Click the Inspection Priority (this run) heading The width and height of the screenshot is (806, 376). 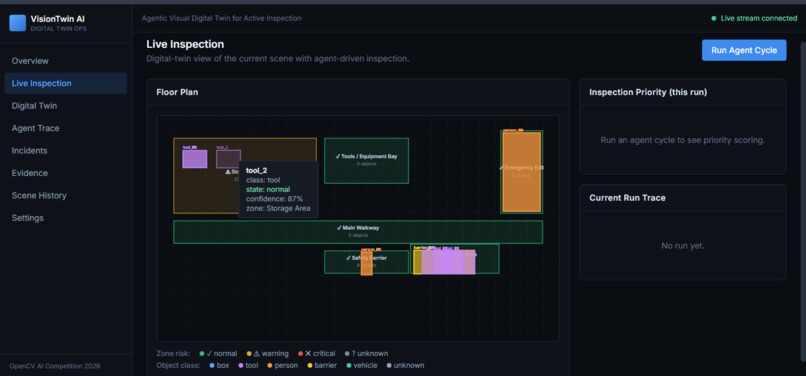tap(648, 93)
